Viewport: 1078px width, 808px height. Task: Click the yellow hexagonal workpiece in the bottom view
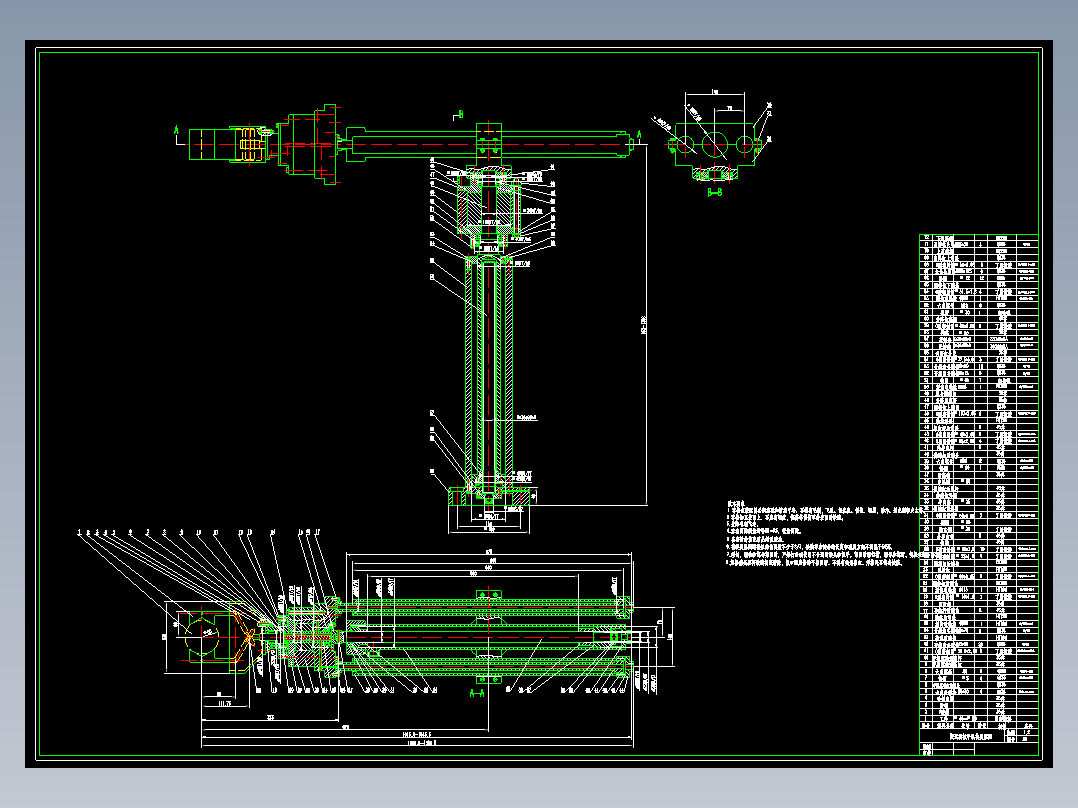click(x=204, y=637)
